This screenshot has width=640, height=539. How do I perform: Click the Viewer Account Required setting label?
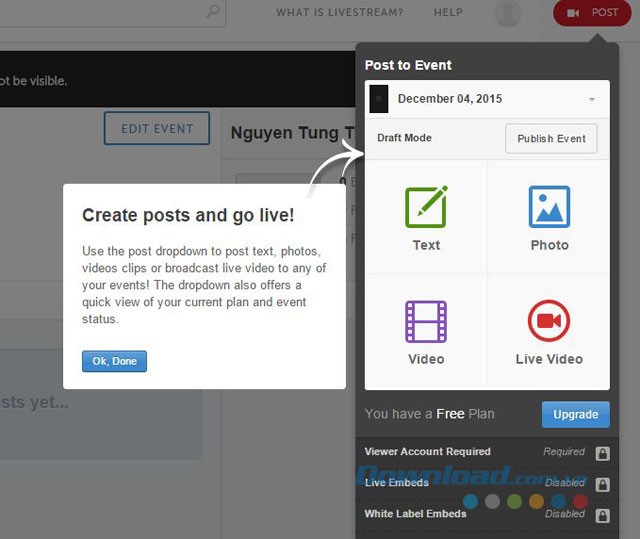[x=427, y=452]
